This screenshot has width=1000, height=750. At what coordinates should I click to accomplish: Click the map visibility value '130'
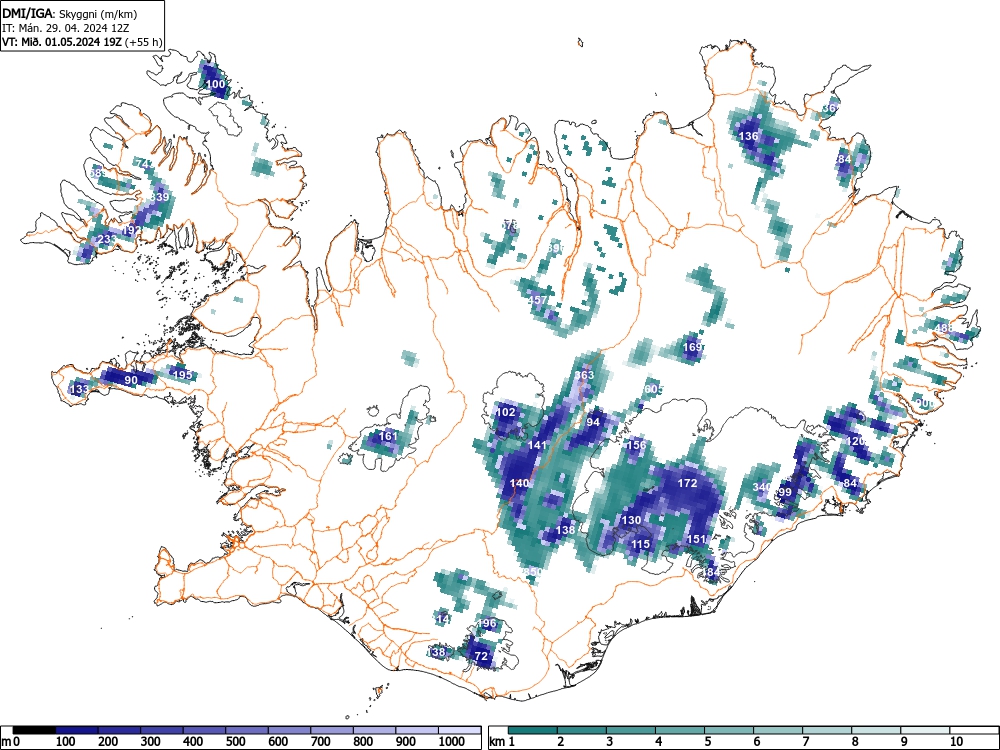pyautogui.click(x=631, y=520)
